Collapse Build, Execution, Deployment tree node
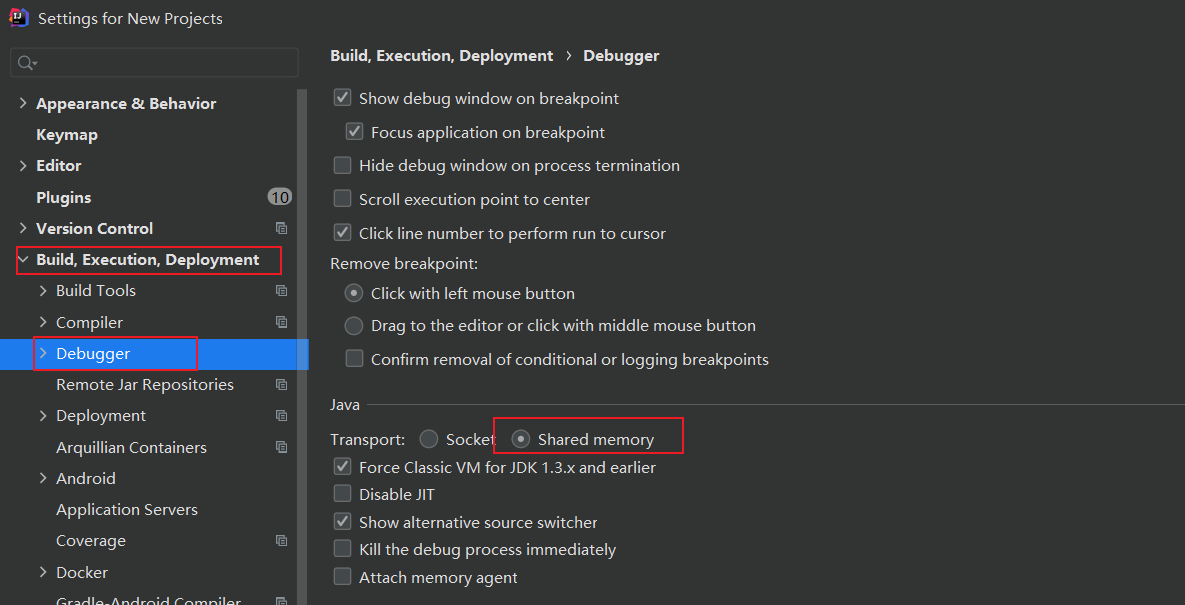 [23, 260]
